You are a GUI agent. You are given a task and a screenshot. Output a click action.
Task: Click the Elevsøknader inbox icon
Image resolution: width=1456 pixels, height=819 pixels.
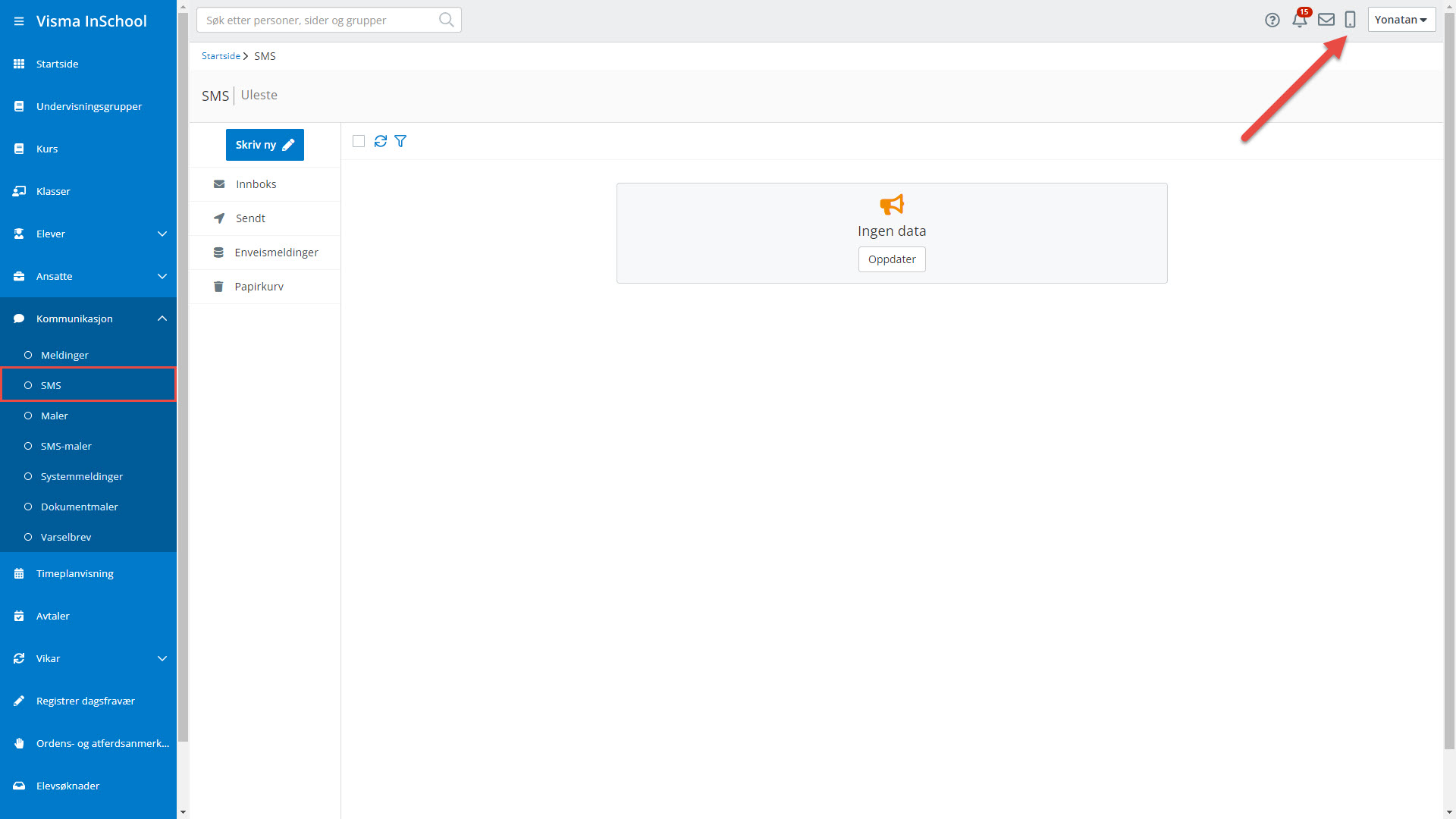(x=19, y=786)
